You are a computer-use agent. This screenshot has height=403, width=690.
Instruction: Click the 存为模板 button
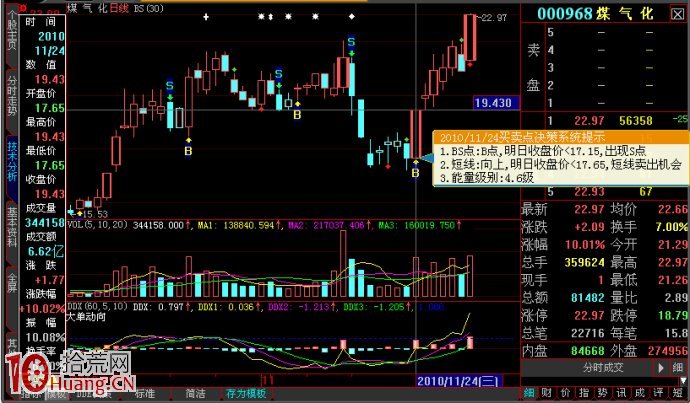click(x=246, y=393)
